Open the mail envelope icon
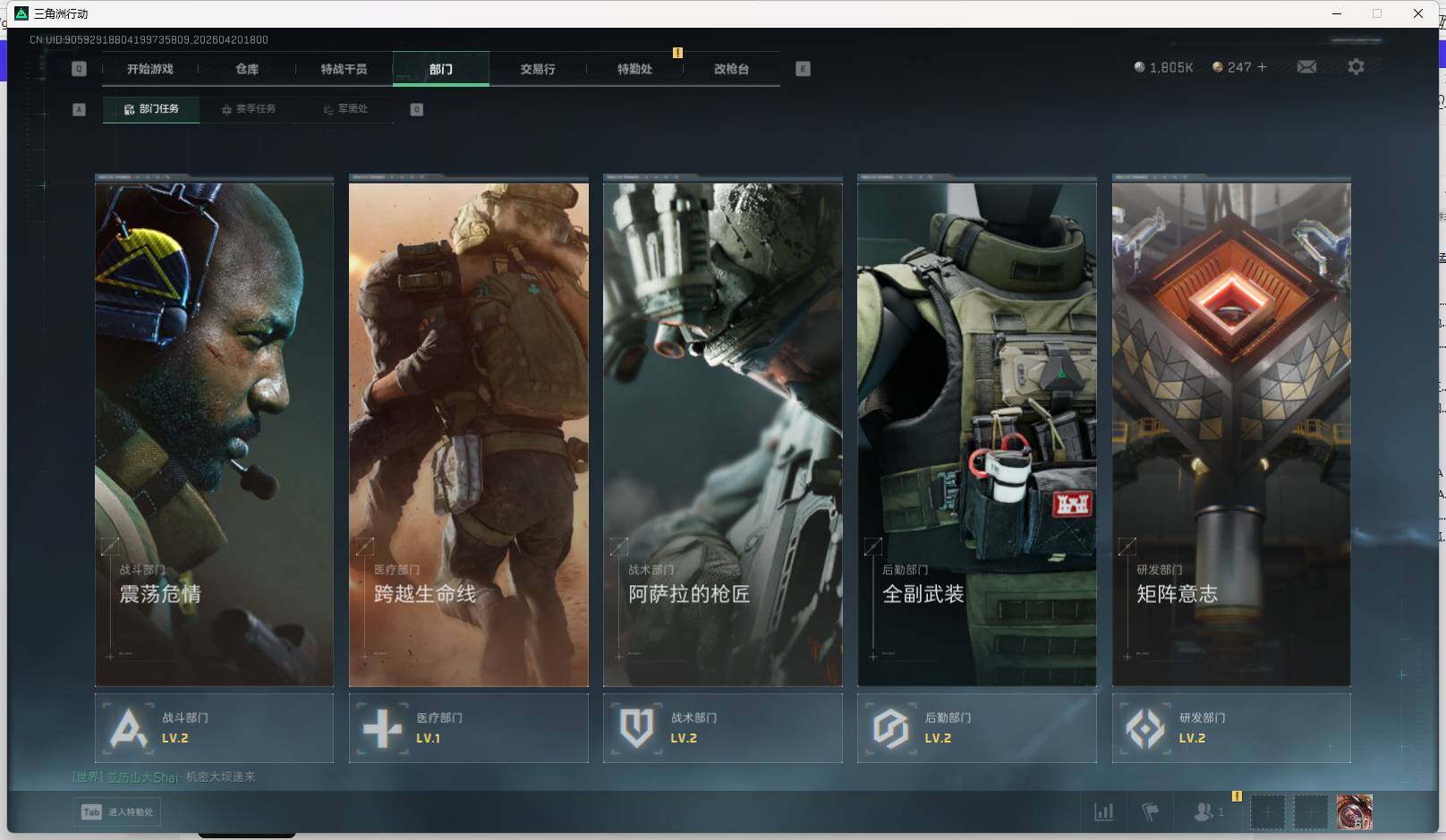This screenshot has height=840, width=1446. (1306, 67)
